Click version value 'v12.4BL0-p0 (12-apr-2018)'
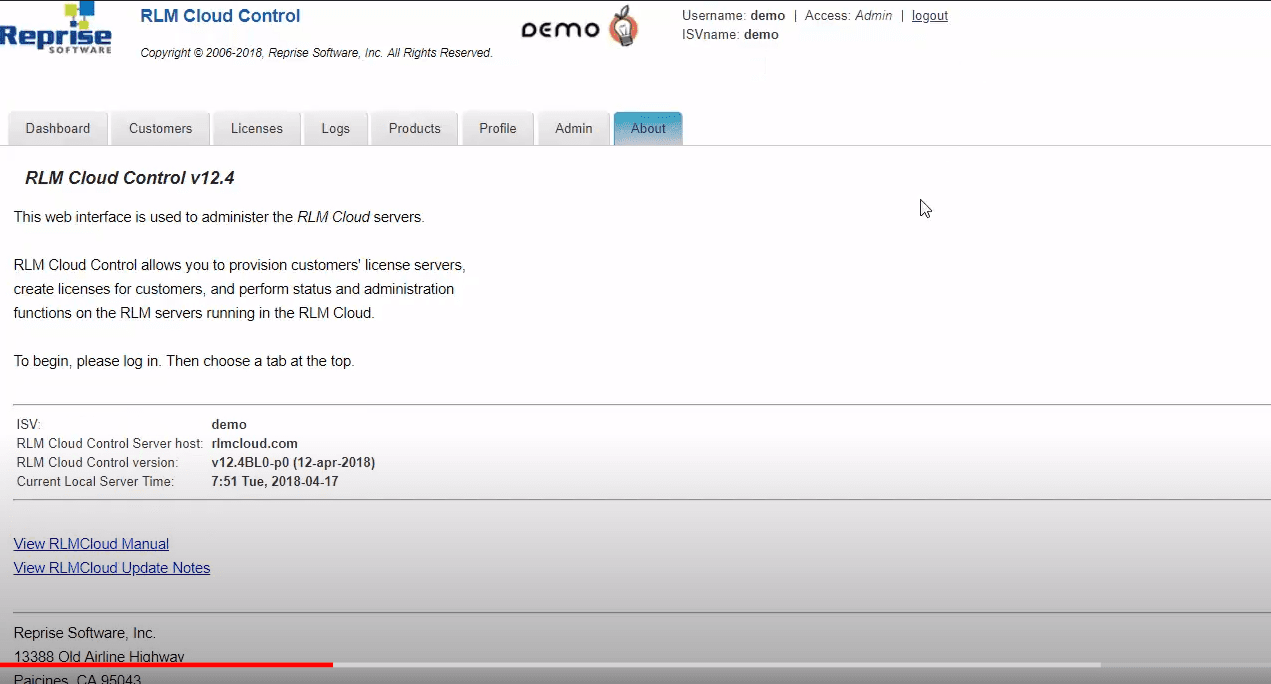The image size is (1271, 684). point(293,462)
